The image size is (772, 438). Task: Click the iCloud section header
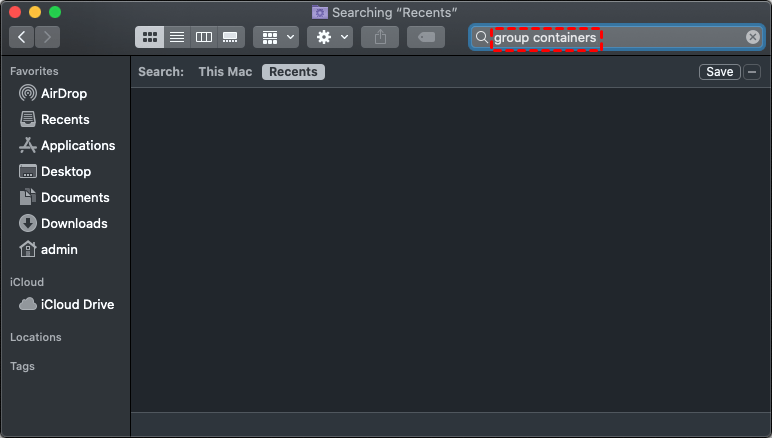coord(27,282)
